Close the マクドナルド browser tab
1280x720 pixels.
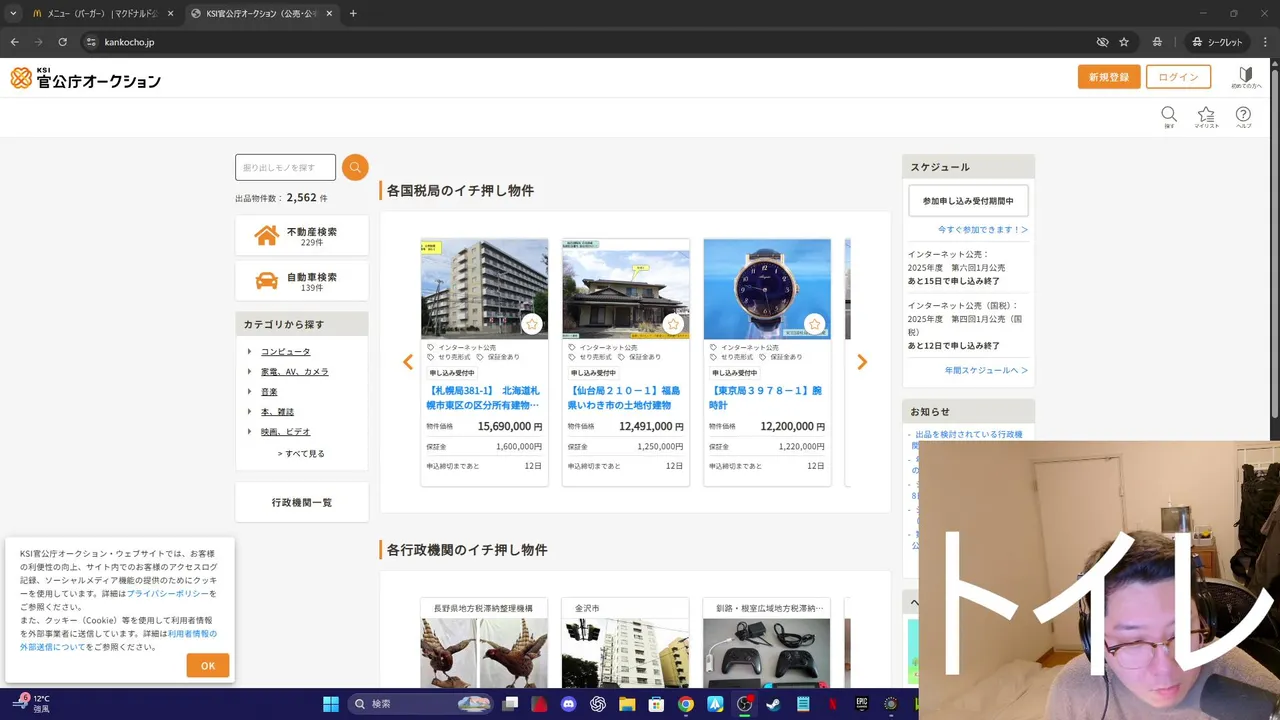[x=169, y=13]
